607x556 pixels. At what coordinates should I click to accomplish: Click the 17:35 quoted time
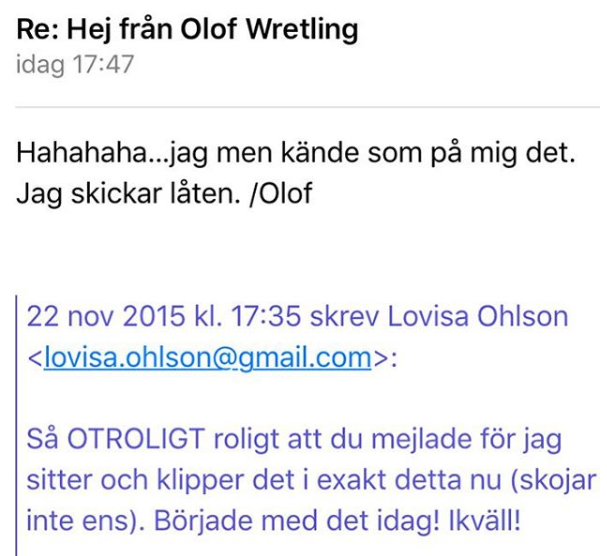[x=265, y=316]
